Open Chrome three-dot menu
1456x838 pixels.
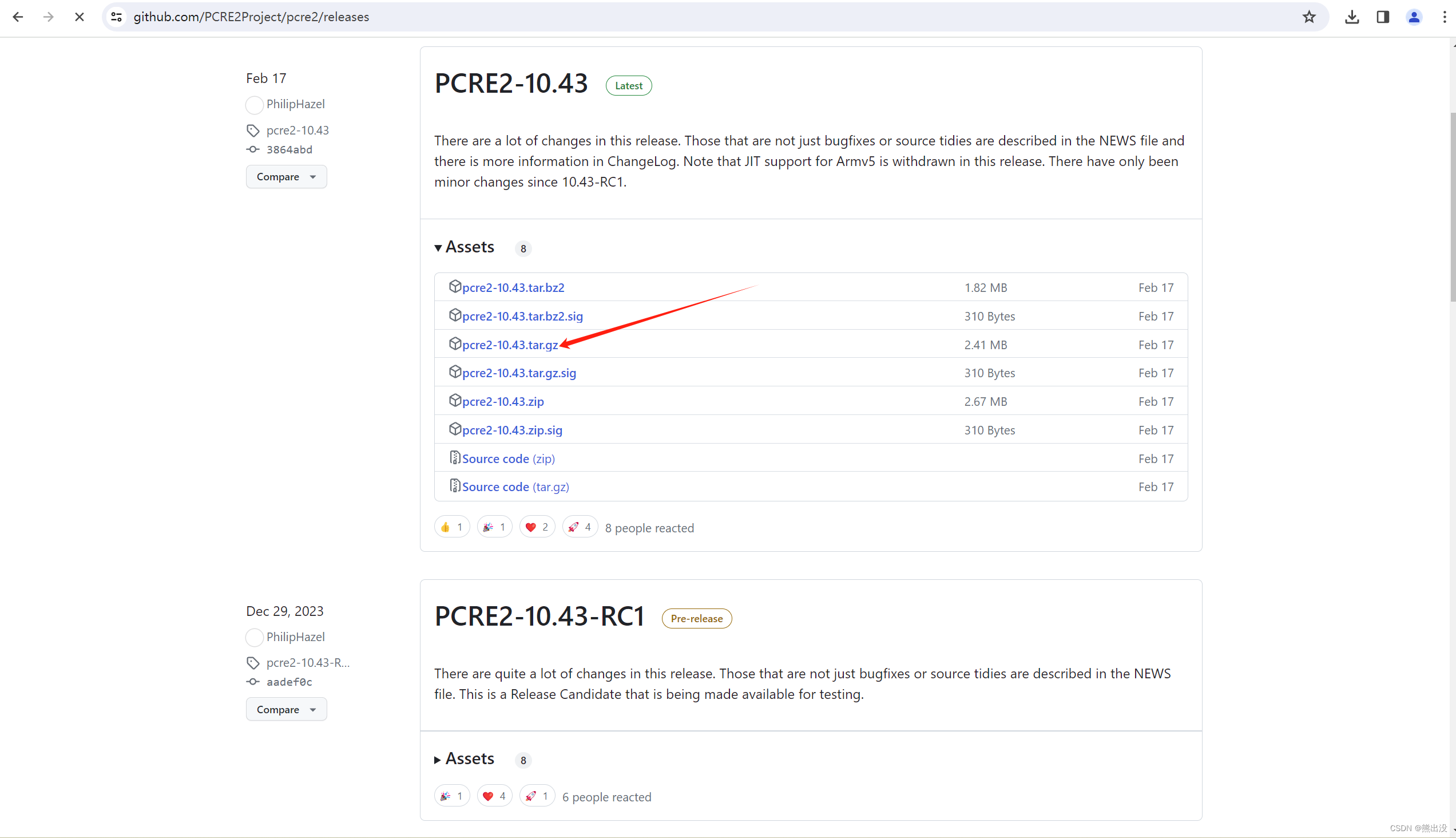click(x=1444, y=17)
